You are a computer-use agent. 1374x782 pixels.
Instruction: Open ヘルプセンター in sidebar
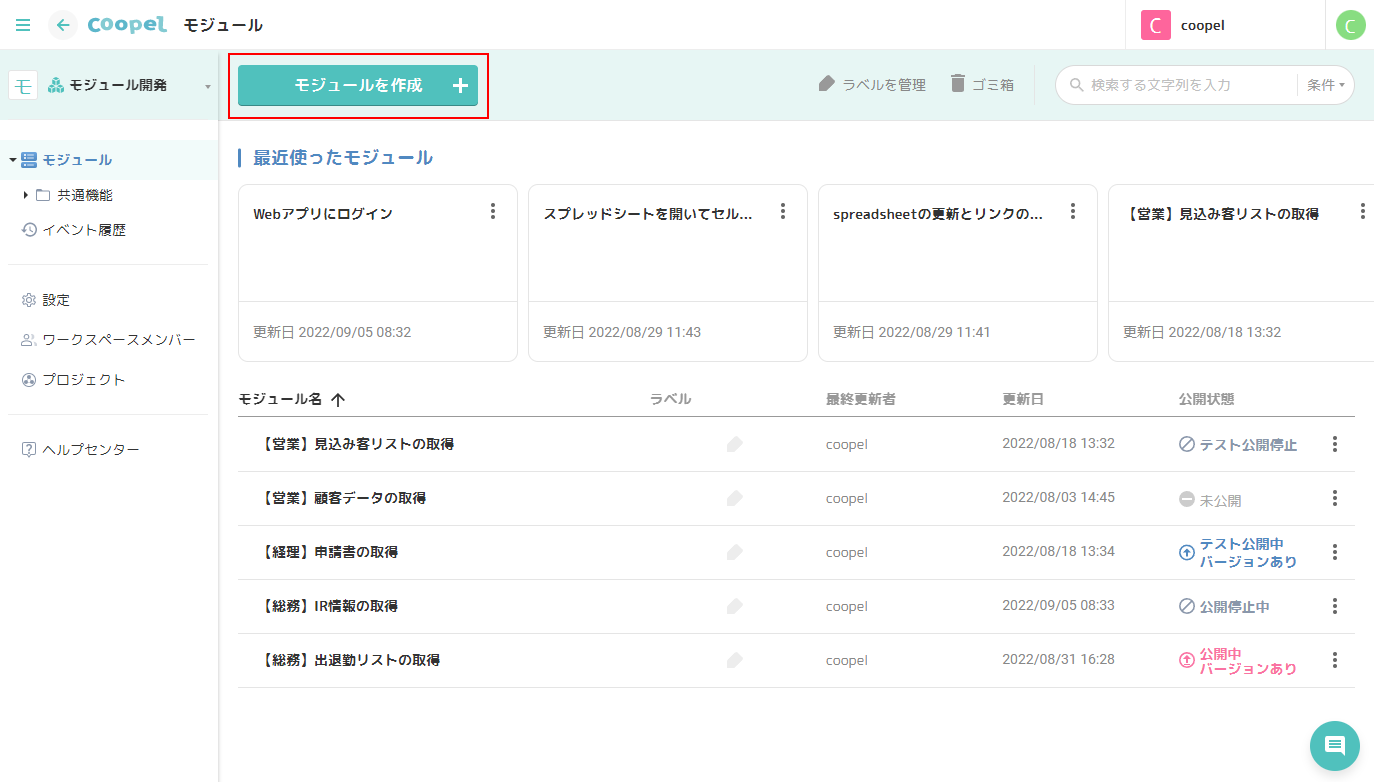(x=80, y=450)
